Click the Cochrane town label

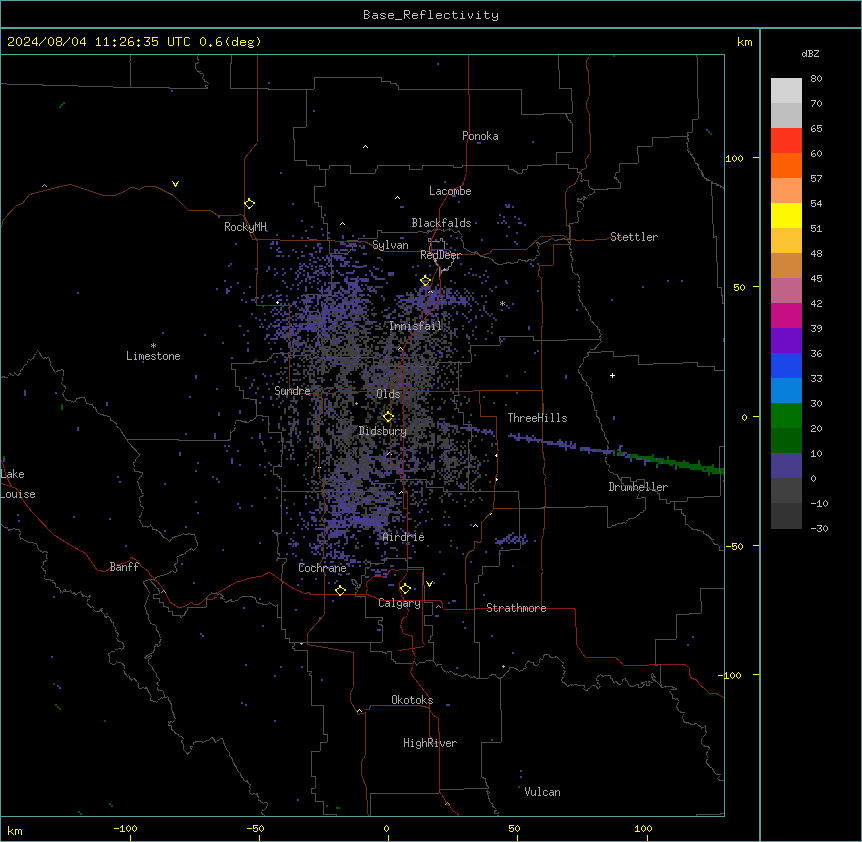coord(322,568)
